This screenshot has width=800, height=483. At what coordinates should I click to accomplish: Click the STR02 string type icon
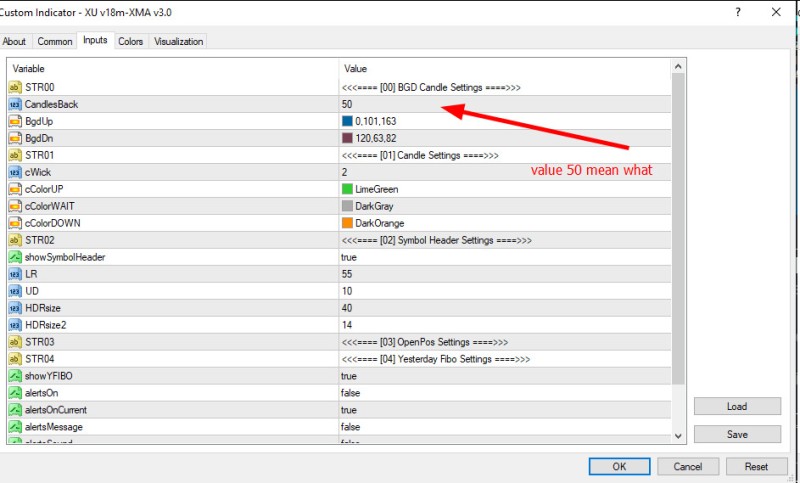click(x=15, y=240)
